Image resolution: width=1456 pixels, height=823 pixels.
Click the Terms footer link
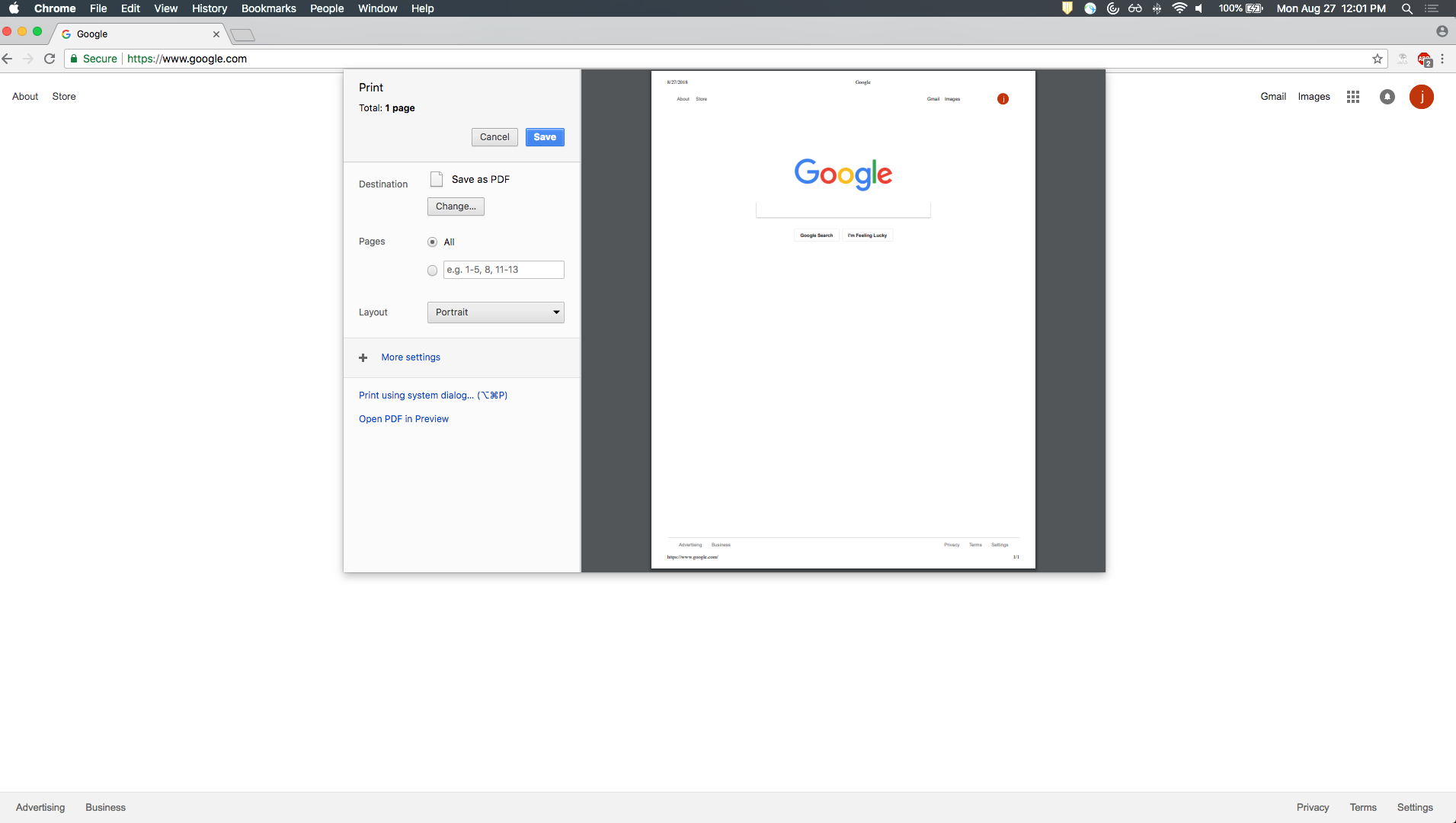click(x=1363, y=808)
